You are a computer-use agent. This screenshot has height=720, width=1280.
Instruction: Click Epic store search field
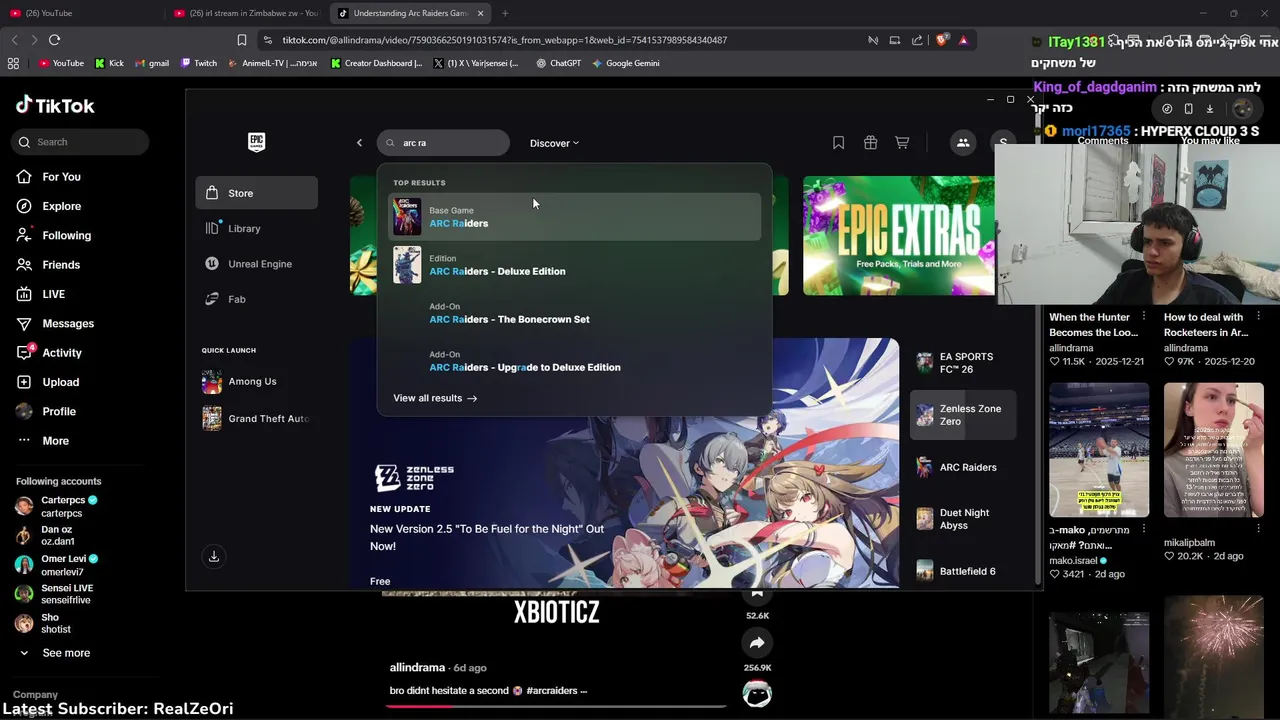click(443, 143)
